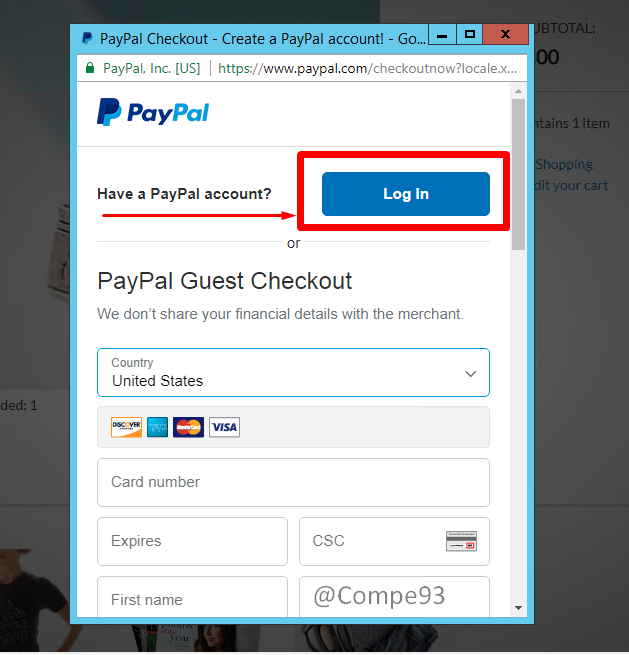Click the green padlock security icon
Image resolution: width=629 pixels, height=655 pixels.
pos(90,68)
